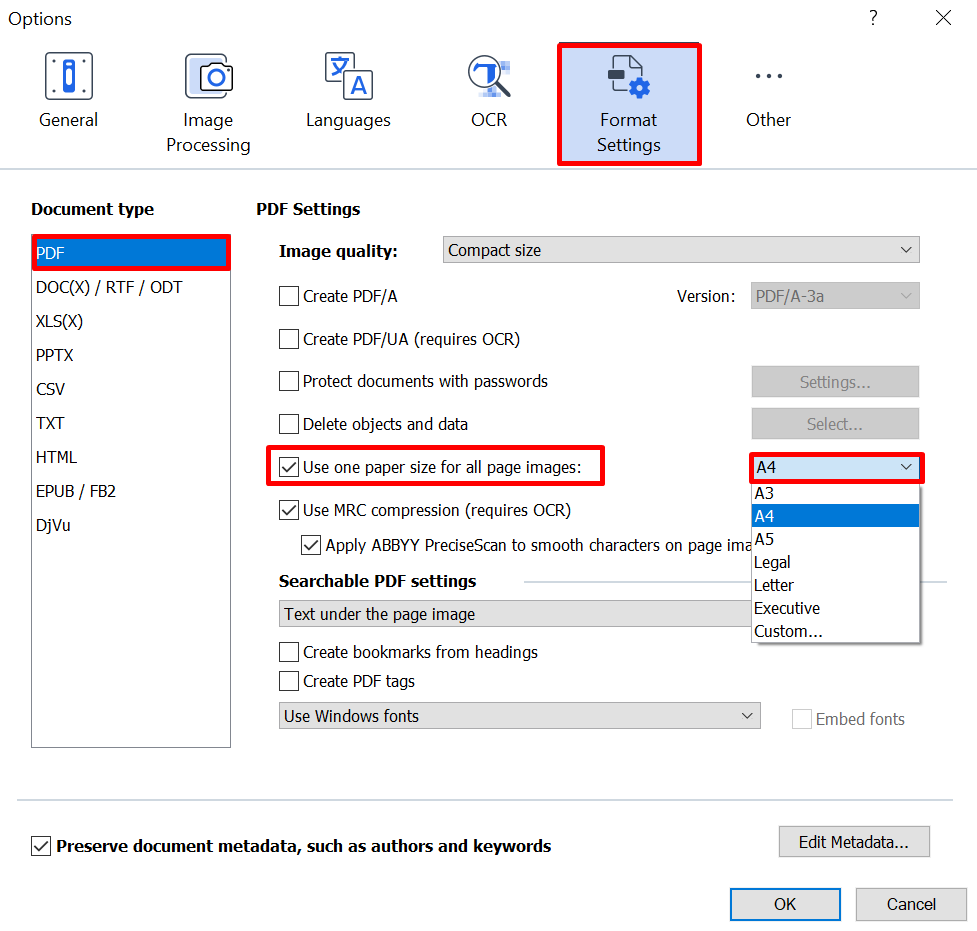
Task: Click the OCR settings icon
Action: [489, 77]
